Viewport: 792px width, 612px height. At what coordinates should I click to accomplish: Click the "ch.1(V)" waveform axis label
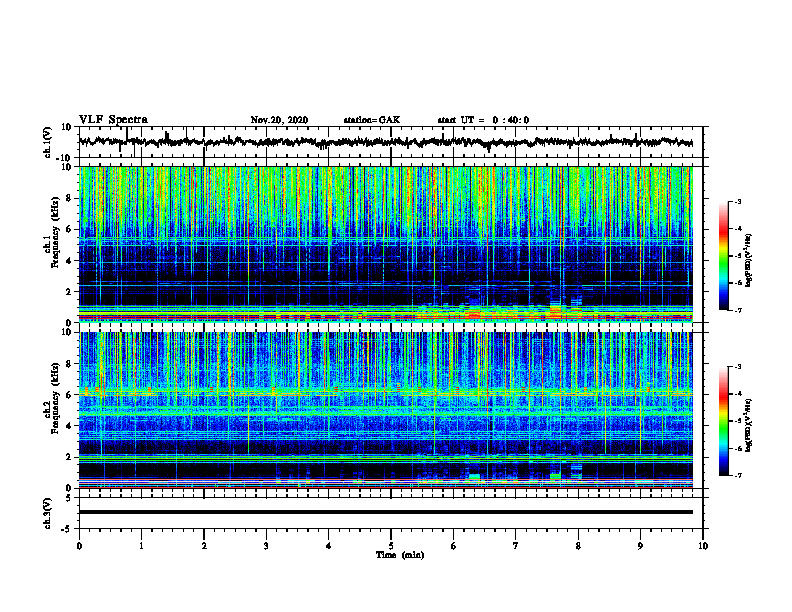coord(48,142)
